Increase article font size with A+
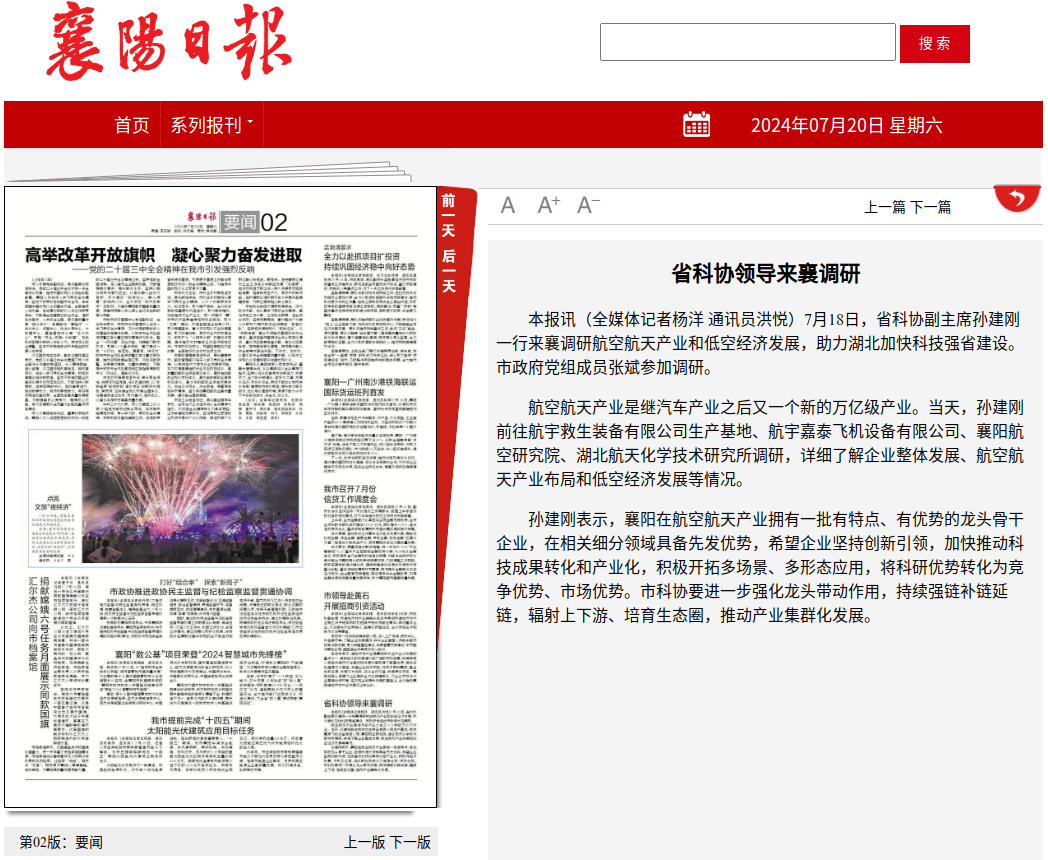 549,206
